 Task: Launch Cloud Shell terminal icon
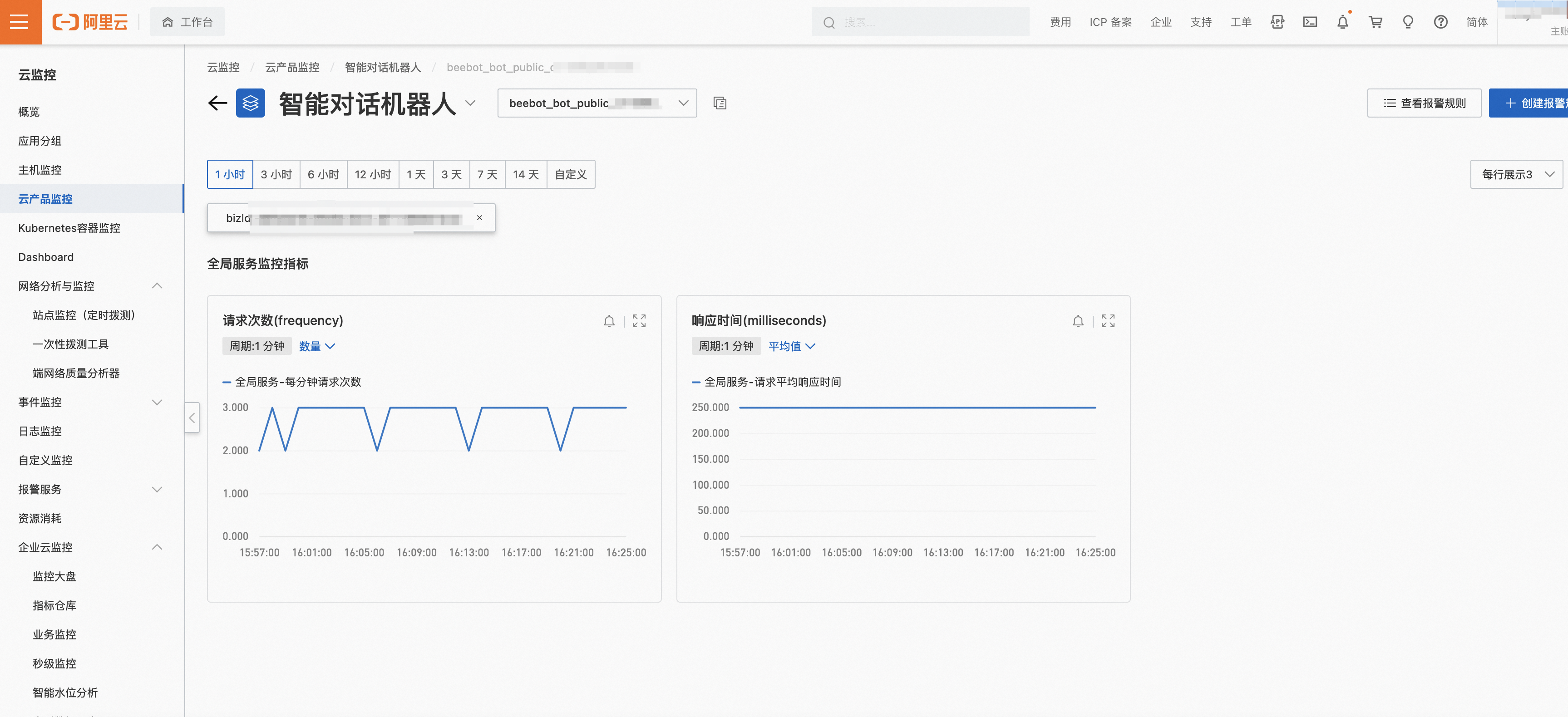1310,22
